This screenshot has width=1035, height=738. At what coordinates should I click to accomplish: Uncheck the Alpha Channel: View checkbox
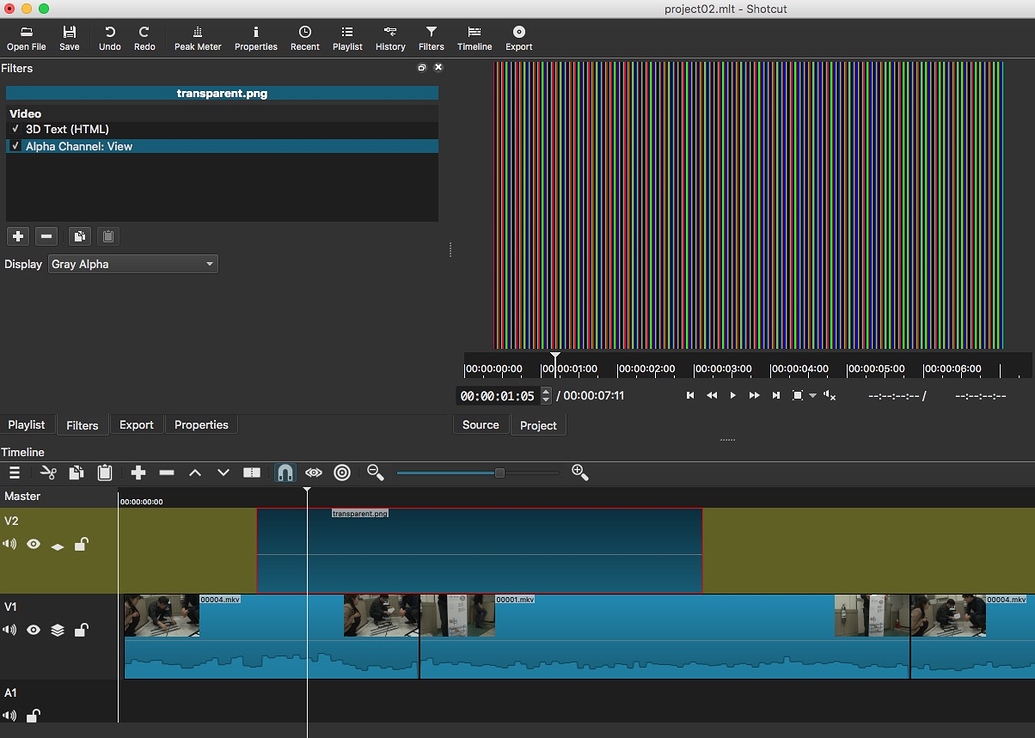15,146
